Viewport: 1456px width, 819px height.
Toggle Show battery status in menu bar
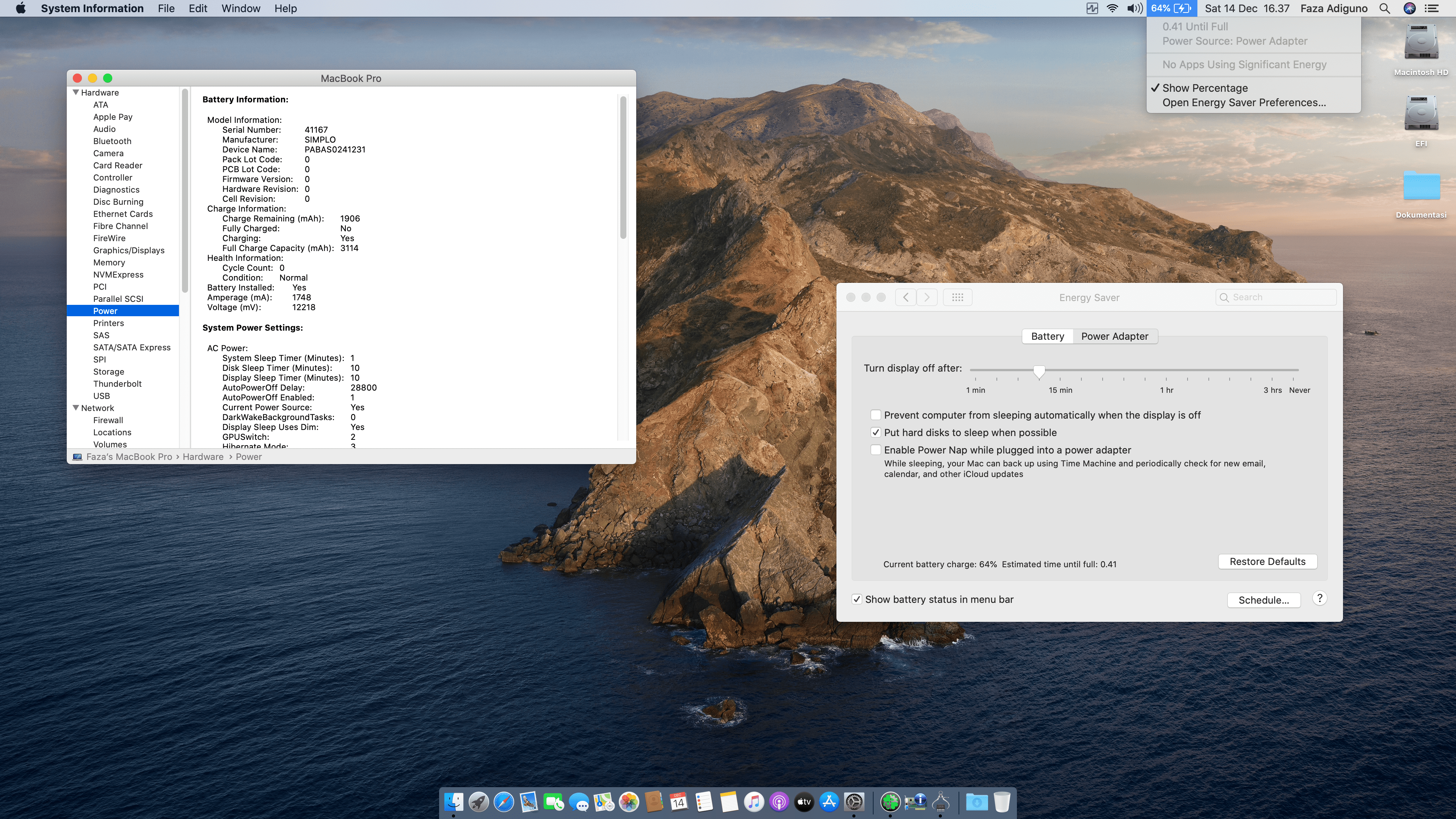coord(857,599)
